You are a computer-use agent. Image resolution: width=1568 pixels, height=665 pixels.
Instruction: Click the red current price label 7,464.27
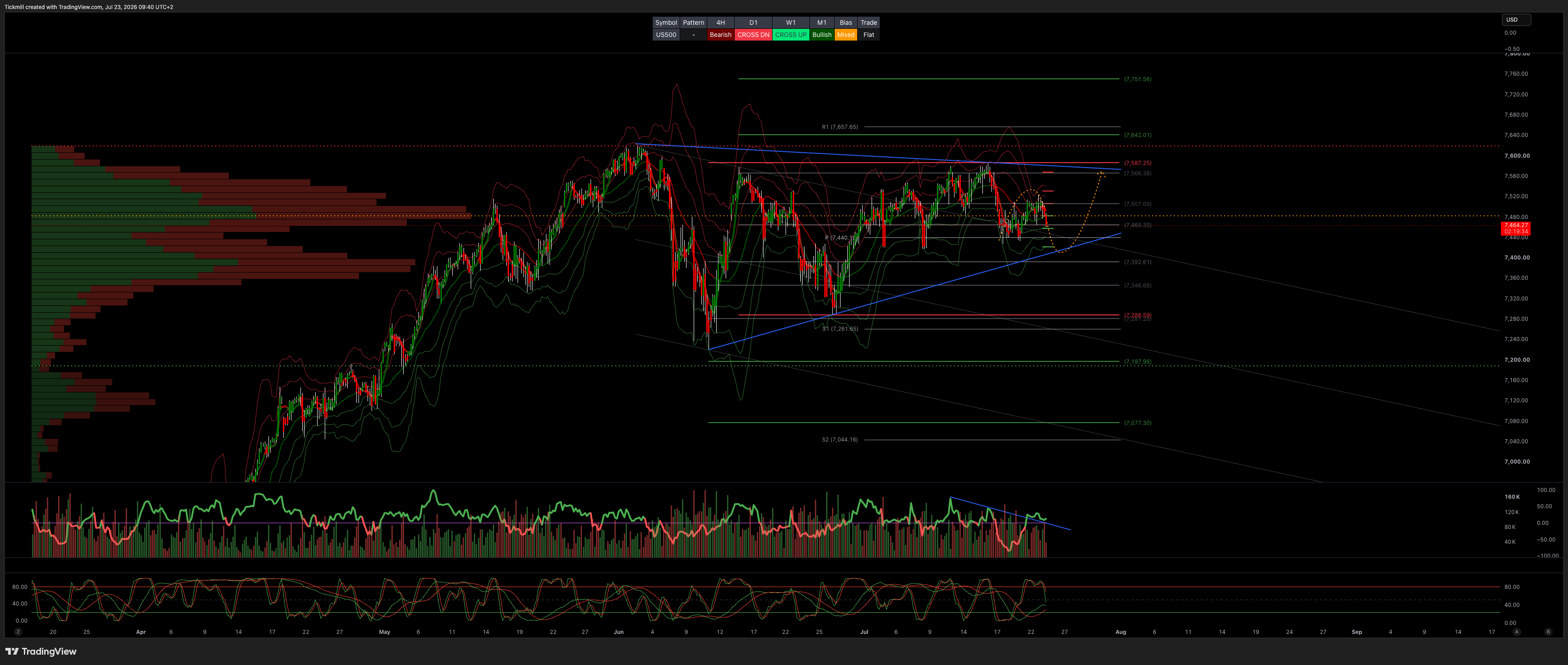[1515, 228]
